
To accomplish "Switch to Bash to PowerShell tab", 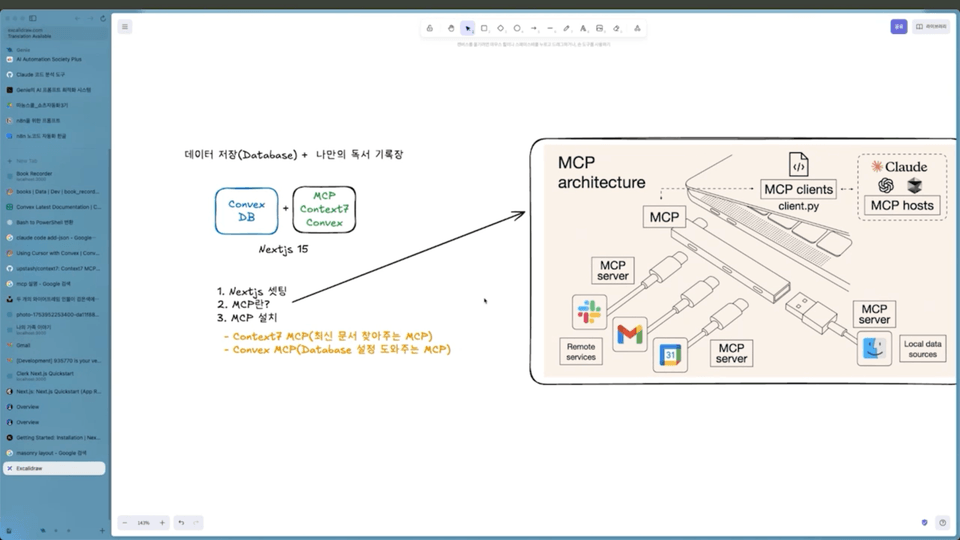I will pos(54,222).
